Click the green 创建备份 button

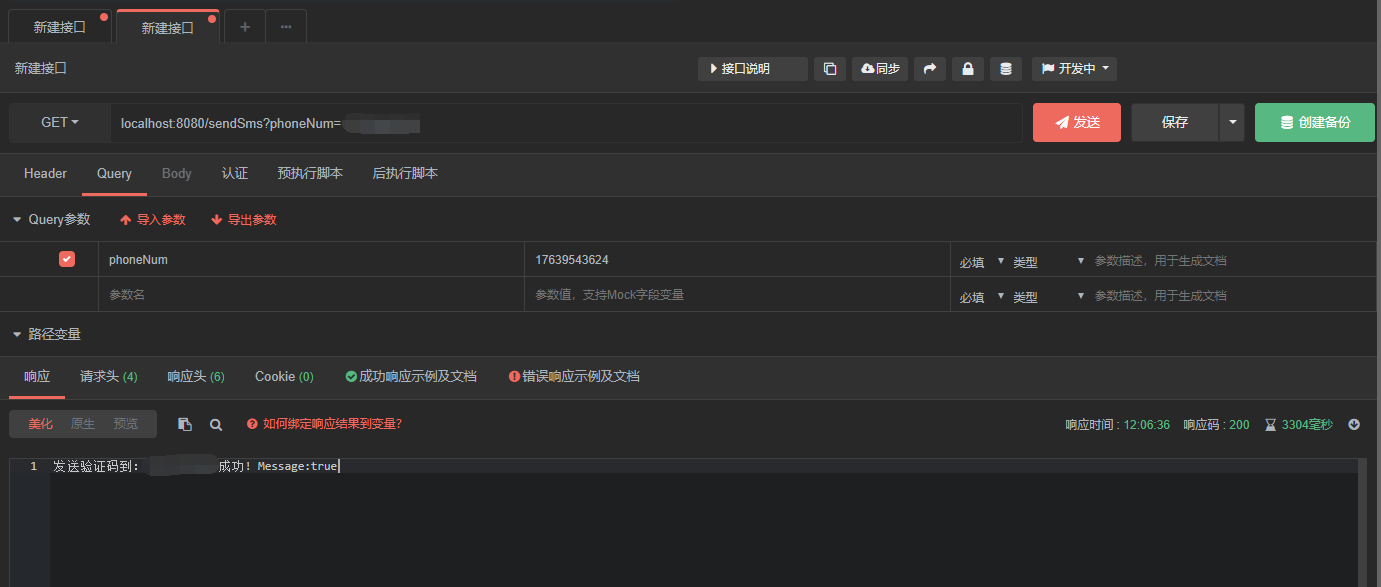[1315, 122]
